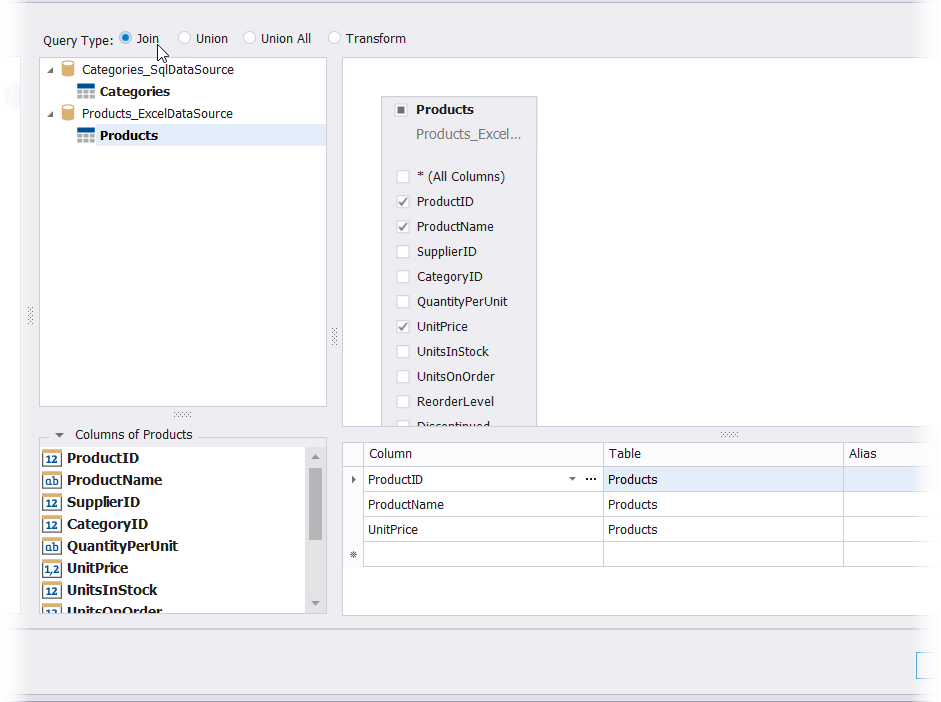Viewport: 941px width, 702px height.
Task: Click the ProductID integer type icon
Action: (52, 459)
